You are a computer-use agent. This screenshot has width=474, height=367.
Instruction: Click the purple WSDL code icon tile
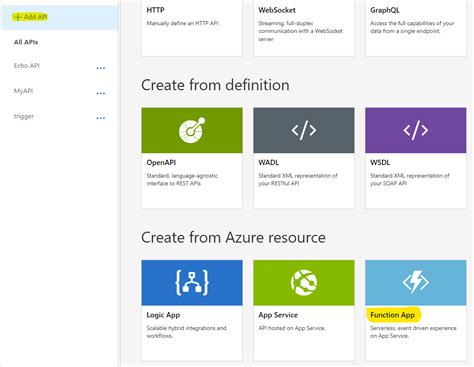point(416,130)
